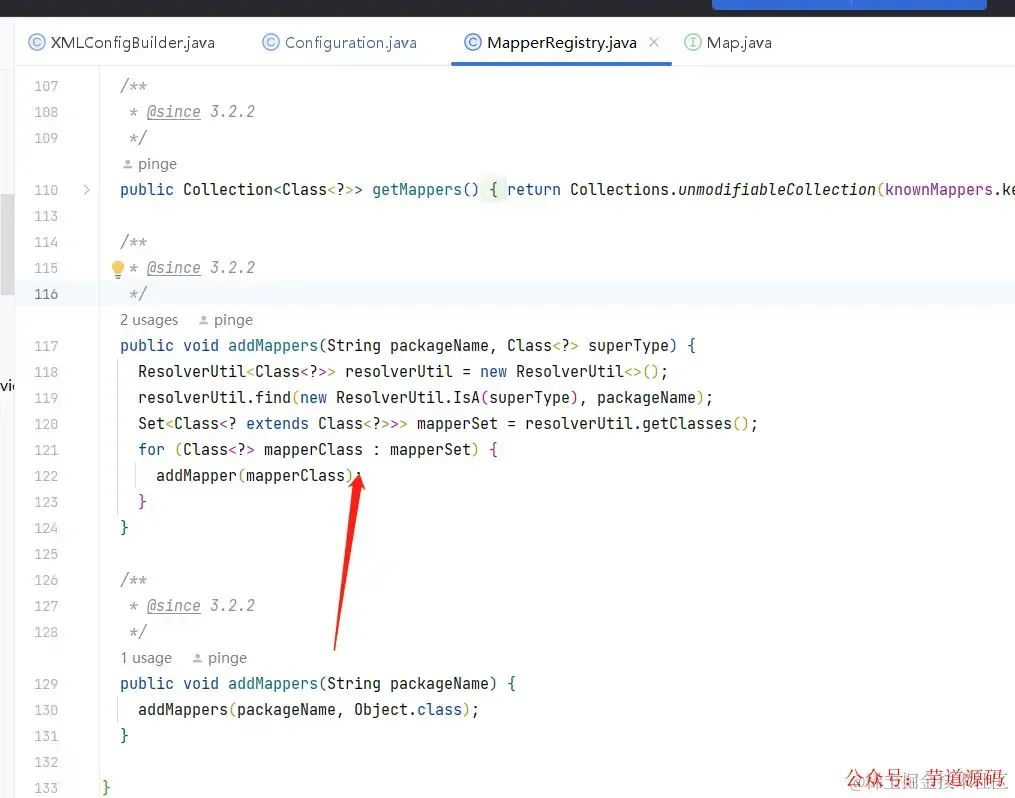The height and width of the screenshot is (798, 1015).
Task: Click line number 133 in the gutter
Action: pyautogui.click(x=46, y=788)
